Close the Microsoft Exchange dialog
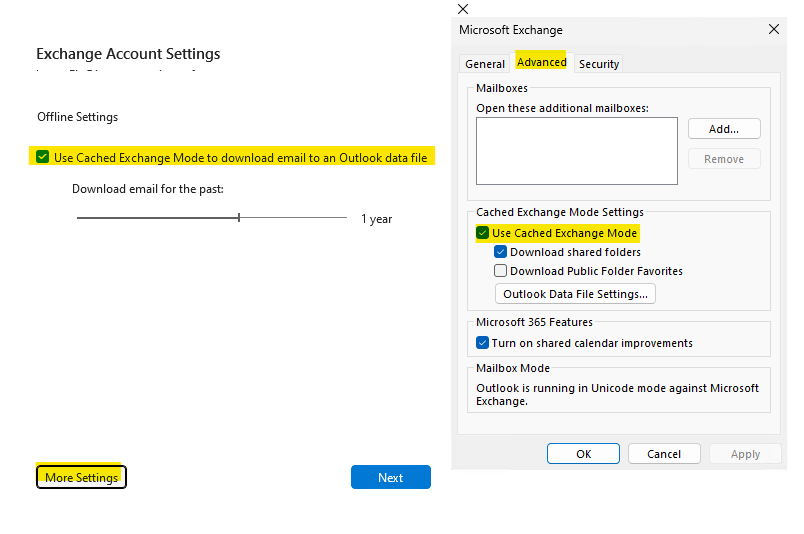 tap(774, 29)
